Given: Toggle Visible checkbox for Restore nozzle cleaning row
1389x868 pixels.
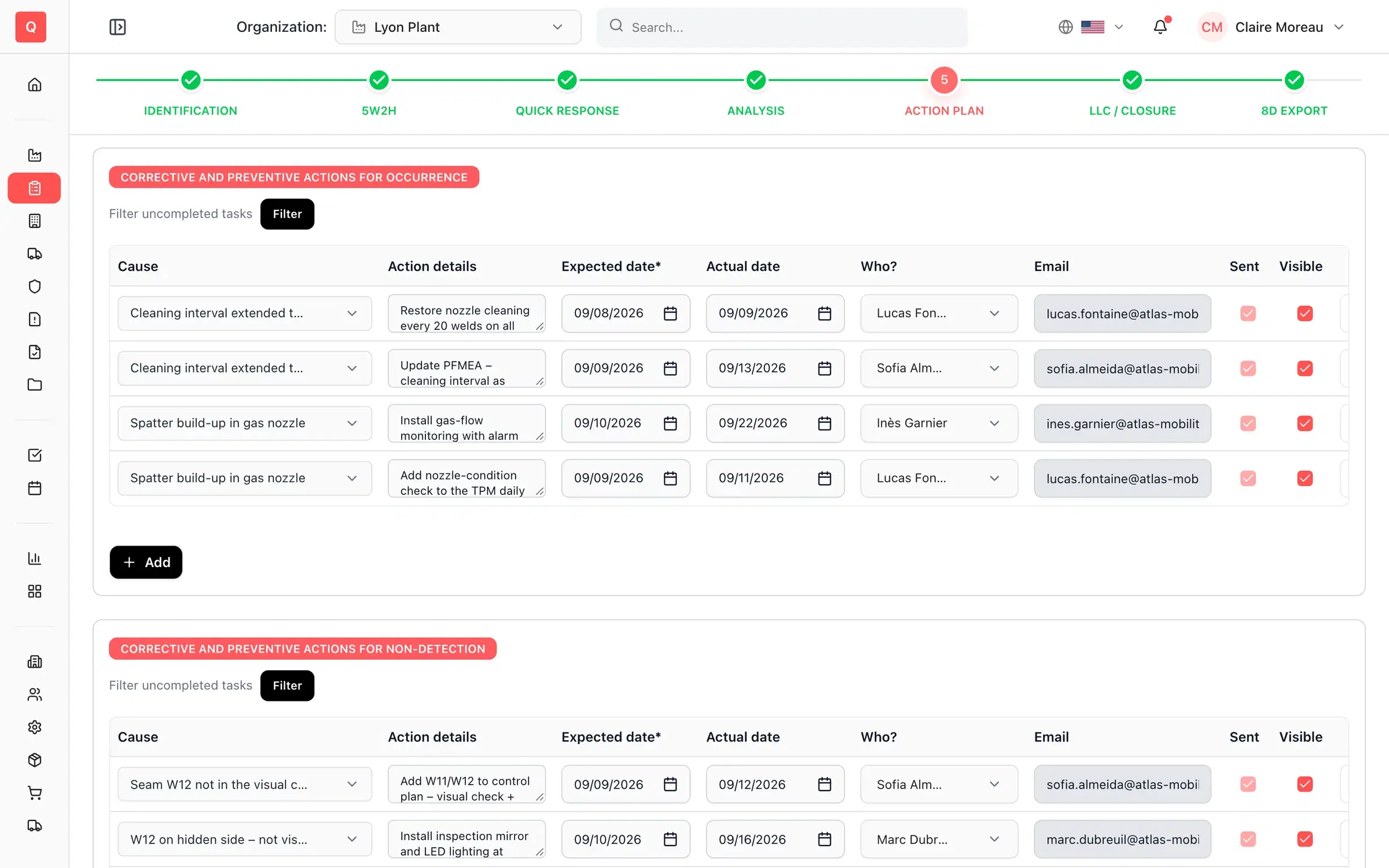Looking at the screenshot, I should (1305, 314).
